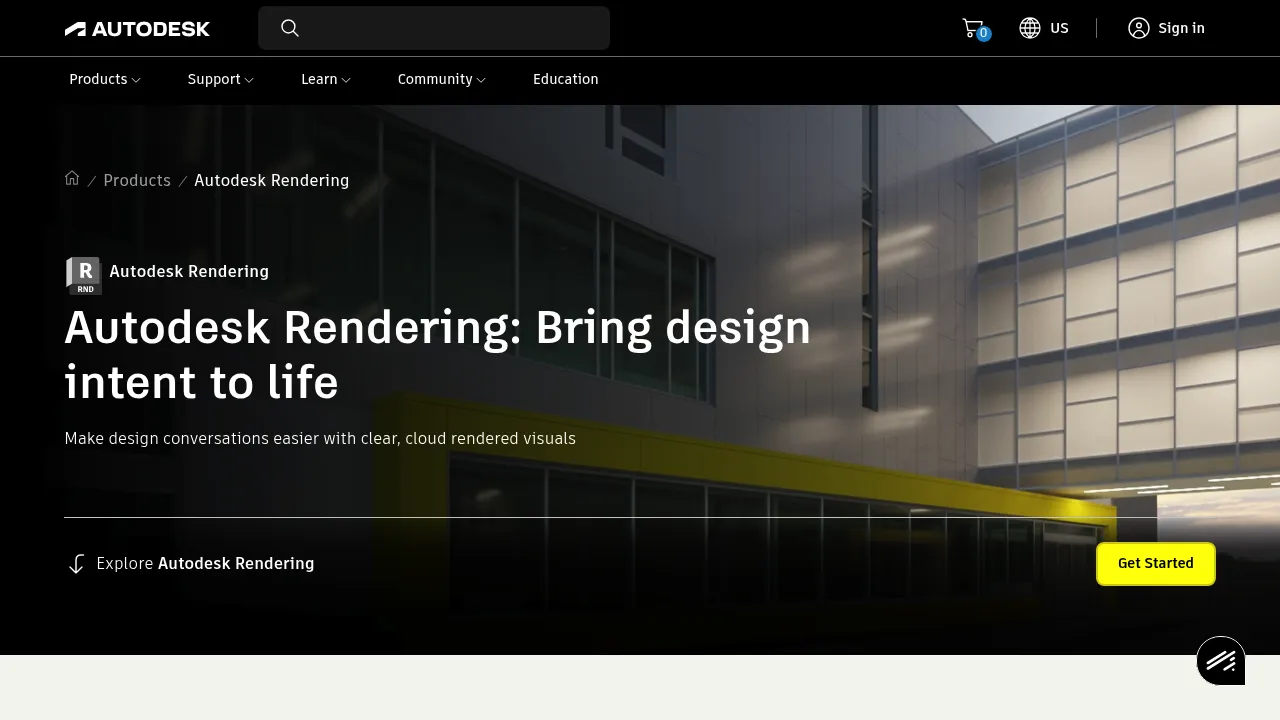Click the search magnifier icon
Image resolution: width=1280 pixels, height=720 pixels.
coord(290,28)
